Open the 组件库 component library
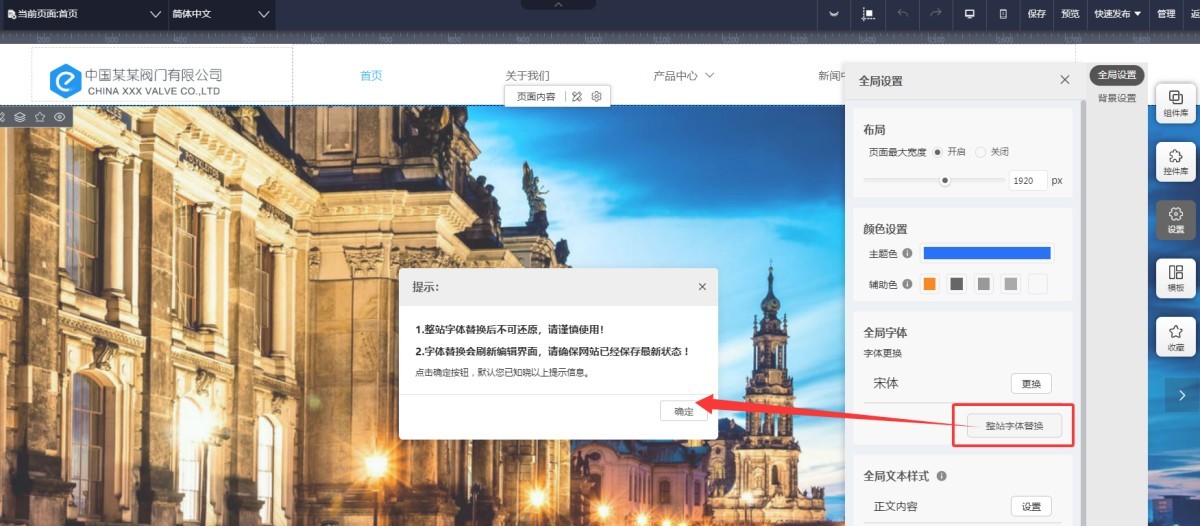1200x526 pixels. coord(1176,104)
